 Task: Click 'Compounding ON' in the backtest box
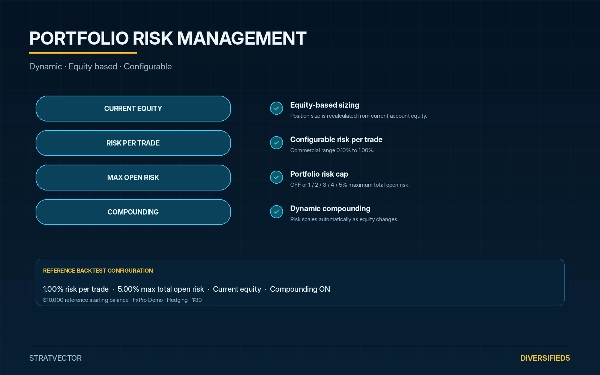click(x=300, y=289)
